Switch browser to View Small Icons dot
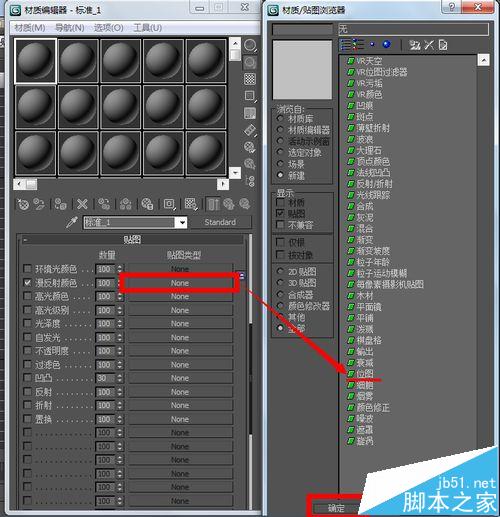Image resolution: width=500 pixels, height=517 pixels. coord(372,44)
